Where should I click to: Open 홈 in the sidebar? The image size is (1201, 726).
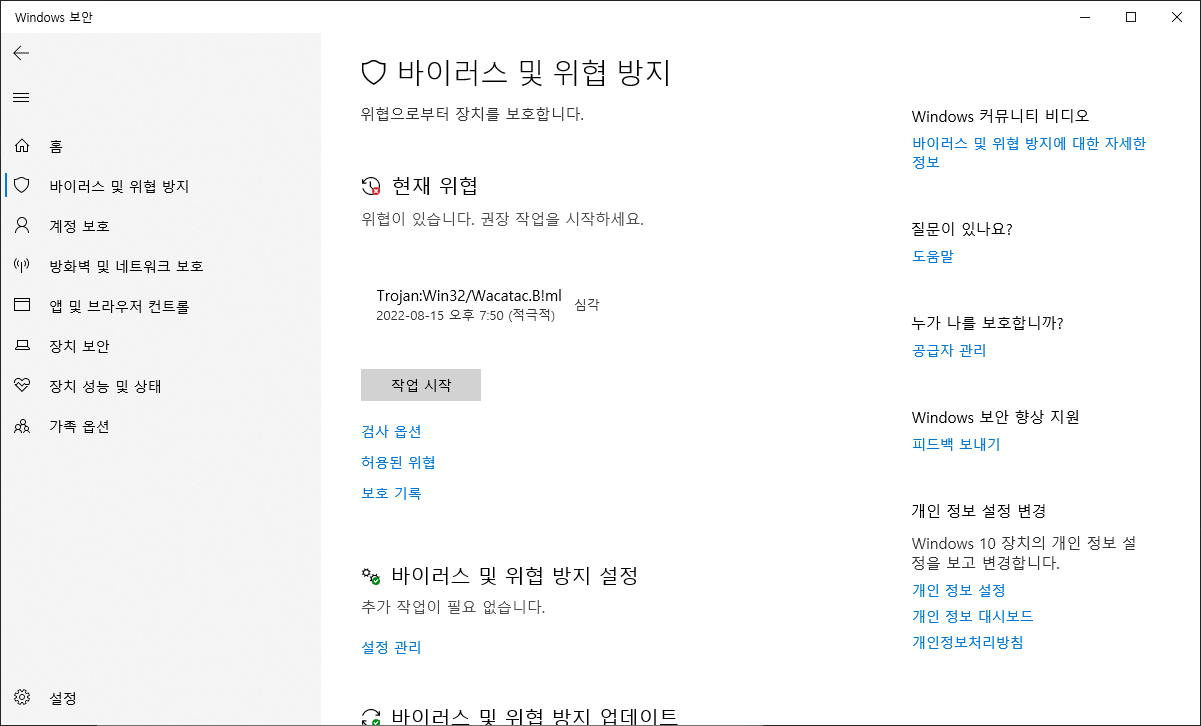pyautogui.click(x=160, y=146)
